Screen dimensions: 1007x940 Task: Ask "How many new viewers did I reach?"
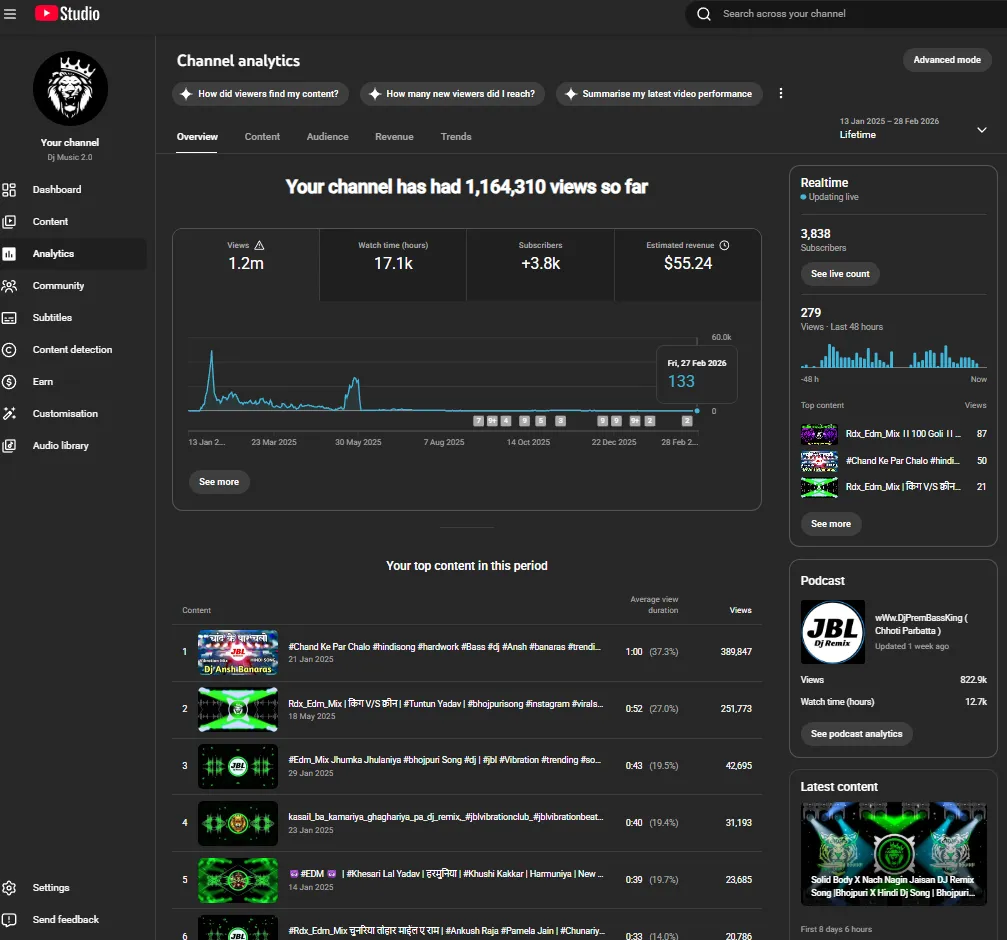[x=452, y=94]
